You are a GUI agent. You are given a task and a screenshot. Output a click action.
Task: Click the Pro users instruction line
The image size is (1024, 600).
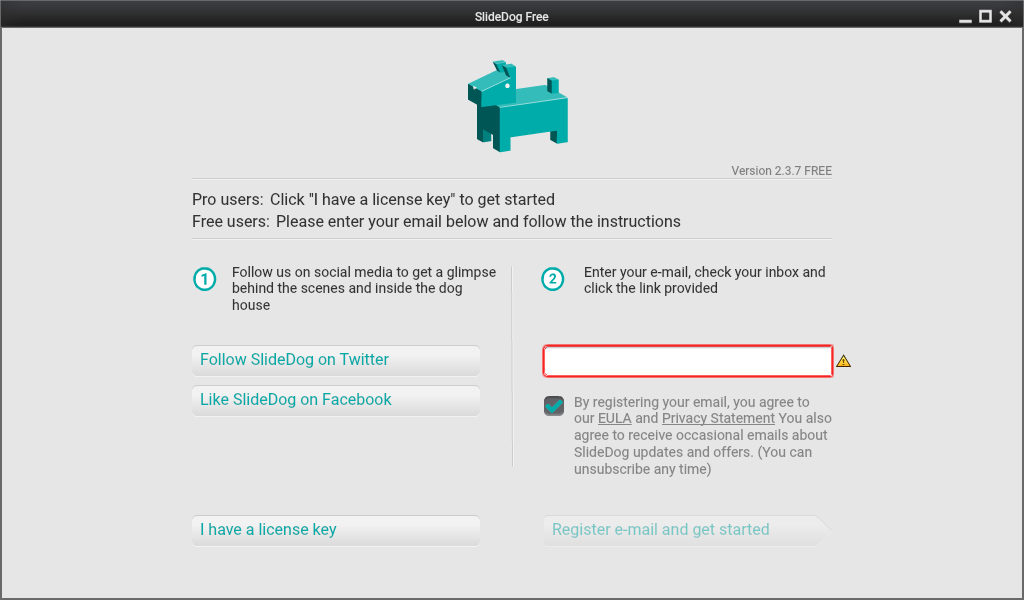[373, 199]
